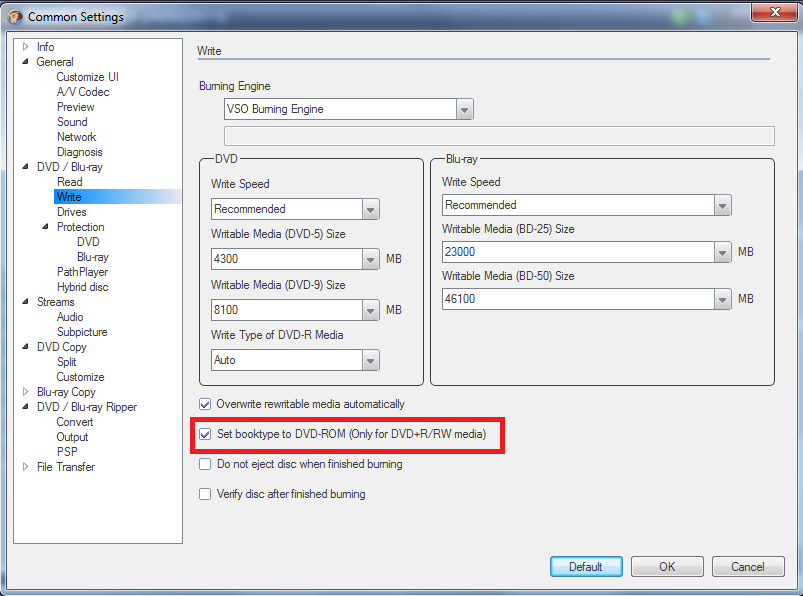Open the DVD Write Speed dropdown

pyautogui.click(x=370, y=209)
